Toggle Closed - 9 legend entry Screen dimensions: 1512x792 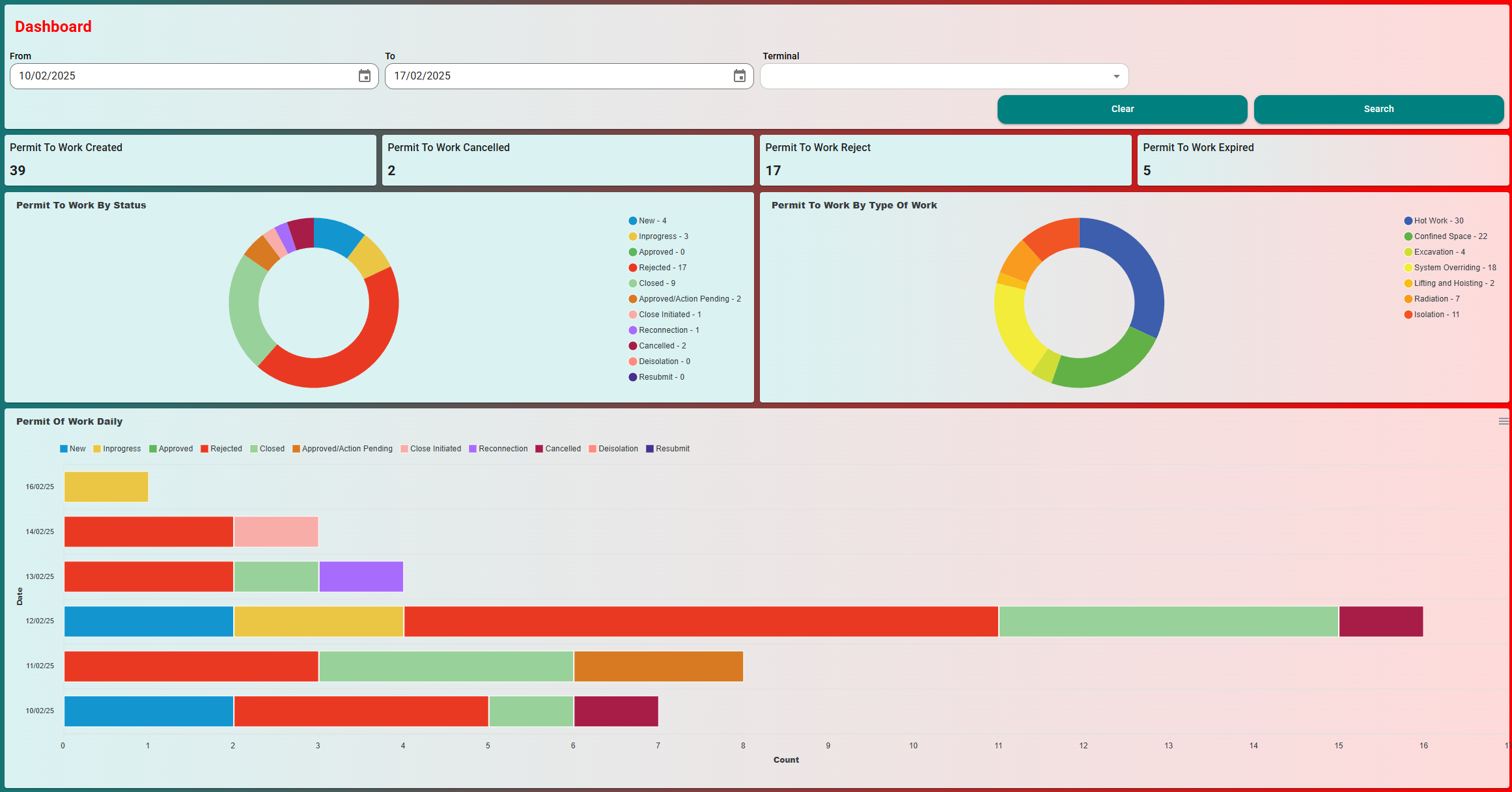[652, 283]
